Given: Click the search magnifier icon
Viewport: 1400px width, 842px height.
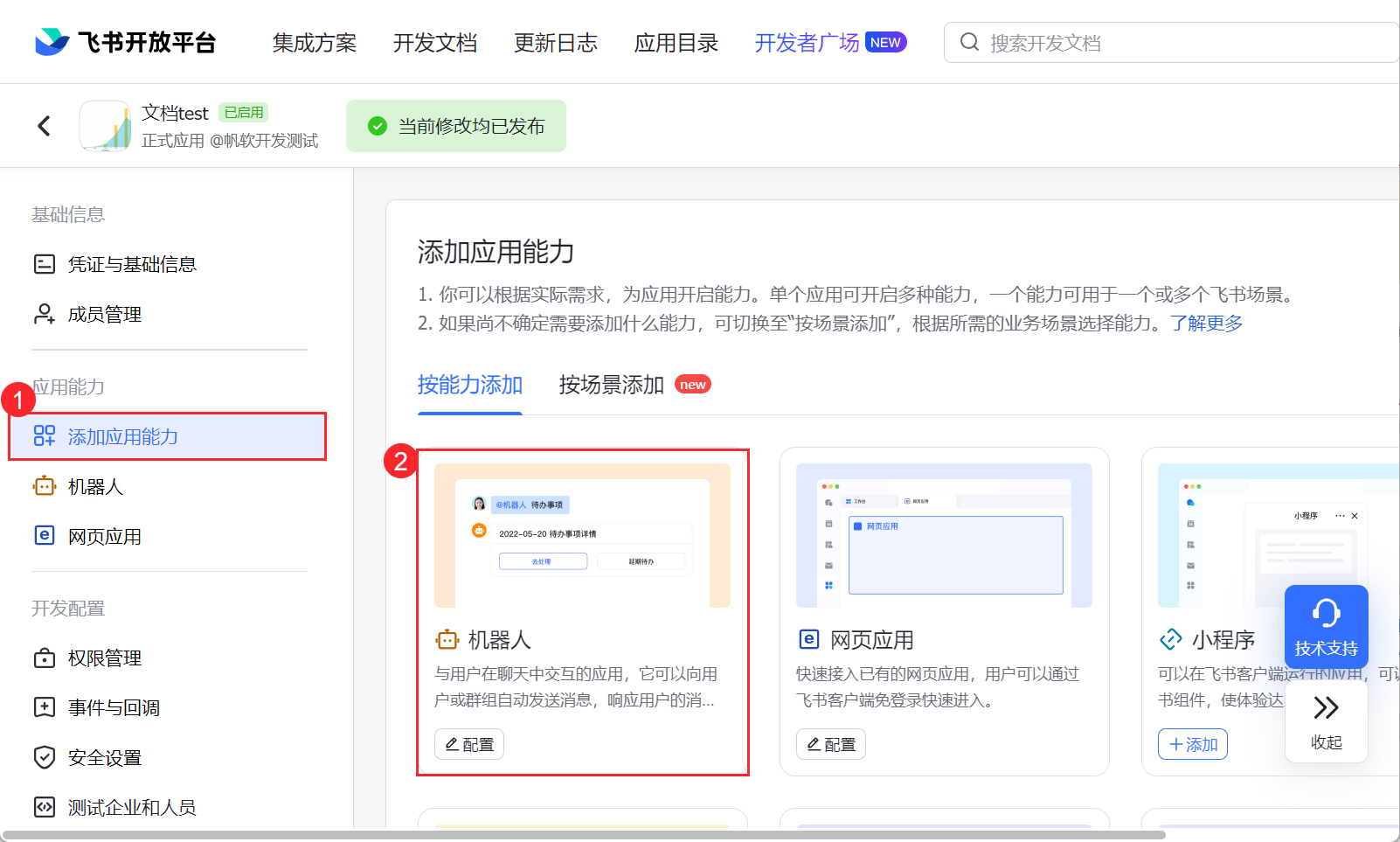Looking at the screenshot, I should tap(969, 42).
